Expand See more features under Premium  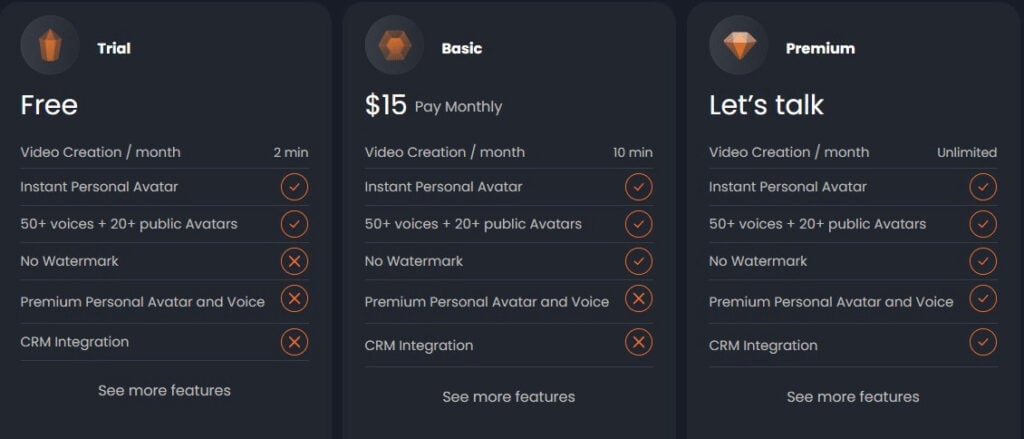(x=853, y=397)
